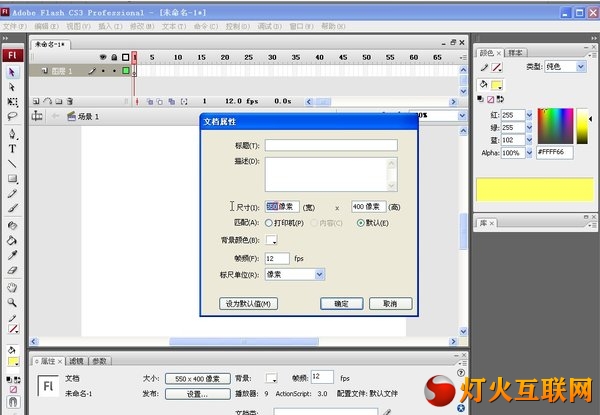Screen dimensions: 600x415
Task: Open the 文件(F) menu
Action: point(15,26)
